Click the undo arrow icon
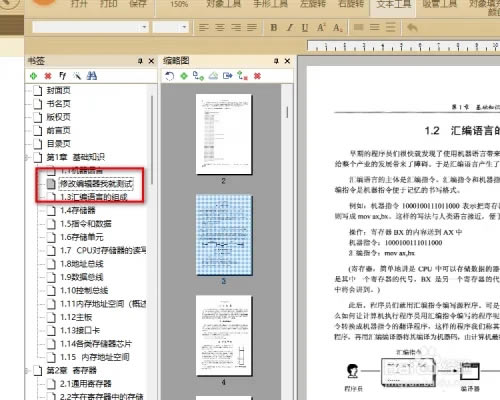Viewport: 500px width, 400px height. point(412,27)
